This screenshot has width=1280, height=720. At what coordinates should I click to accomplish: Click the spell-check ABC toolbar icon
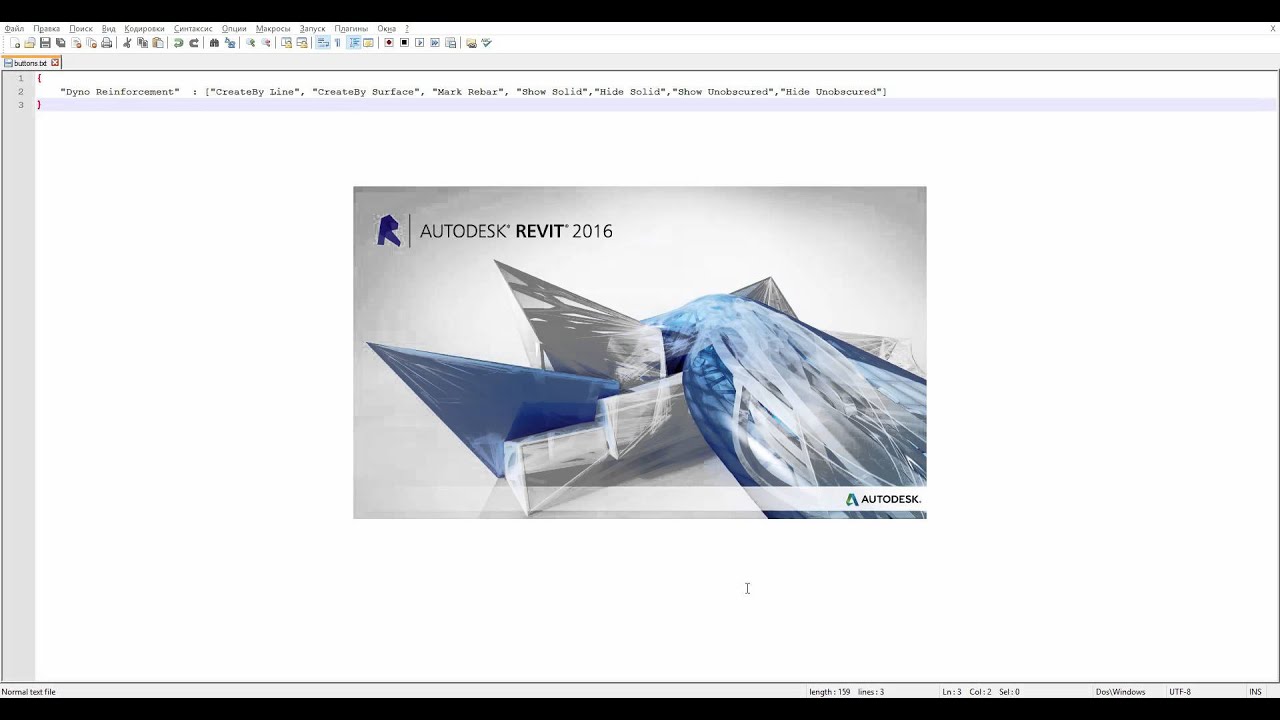pos(486,43)
